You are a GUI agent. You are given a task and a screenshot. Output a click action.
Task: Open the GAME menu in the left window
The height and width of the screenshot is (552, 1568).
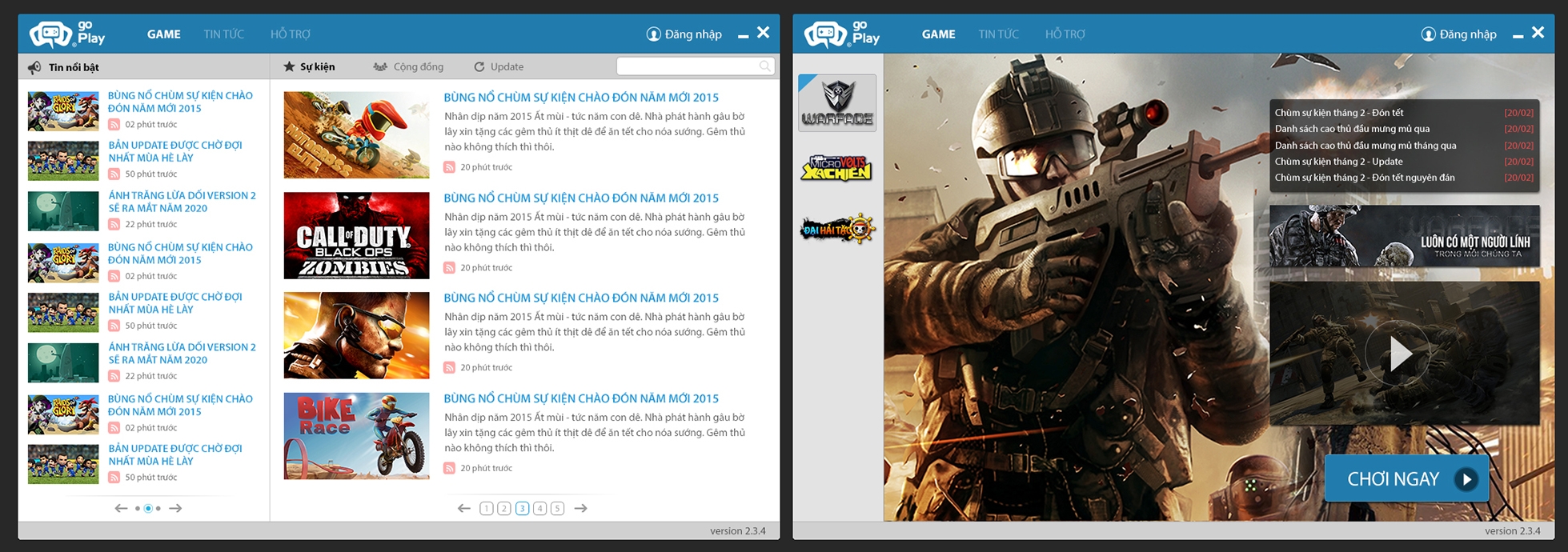[164, 34]
